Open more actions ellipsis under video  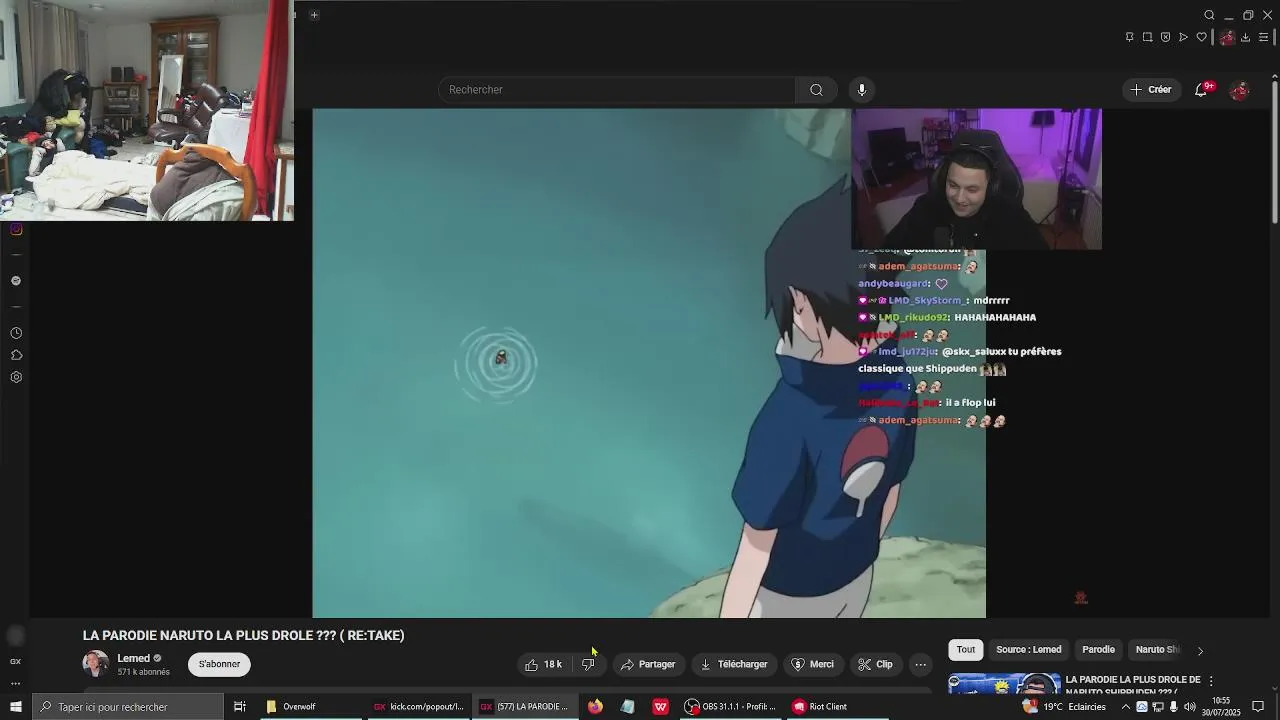click(x=920, y=664)
